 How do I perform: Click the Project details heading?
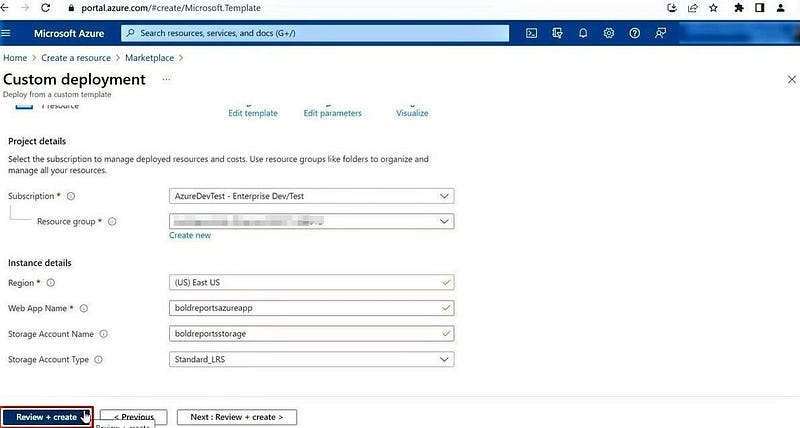pos(37,141)
